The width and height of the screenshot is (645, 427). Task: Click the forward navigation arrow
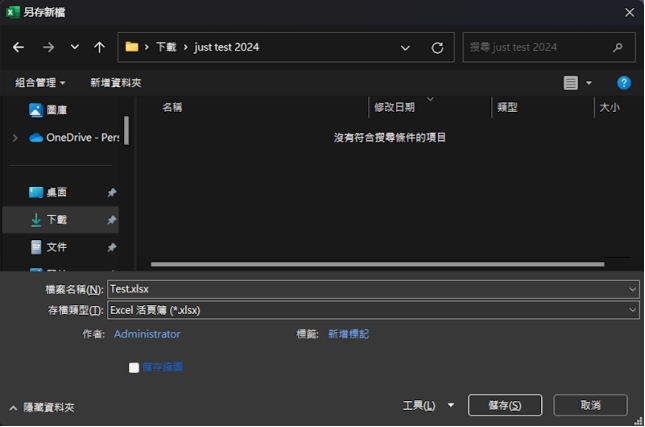tap(48, 47)
